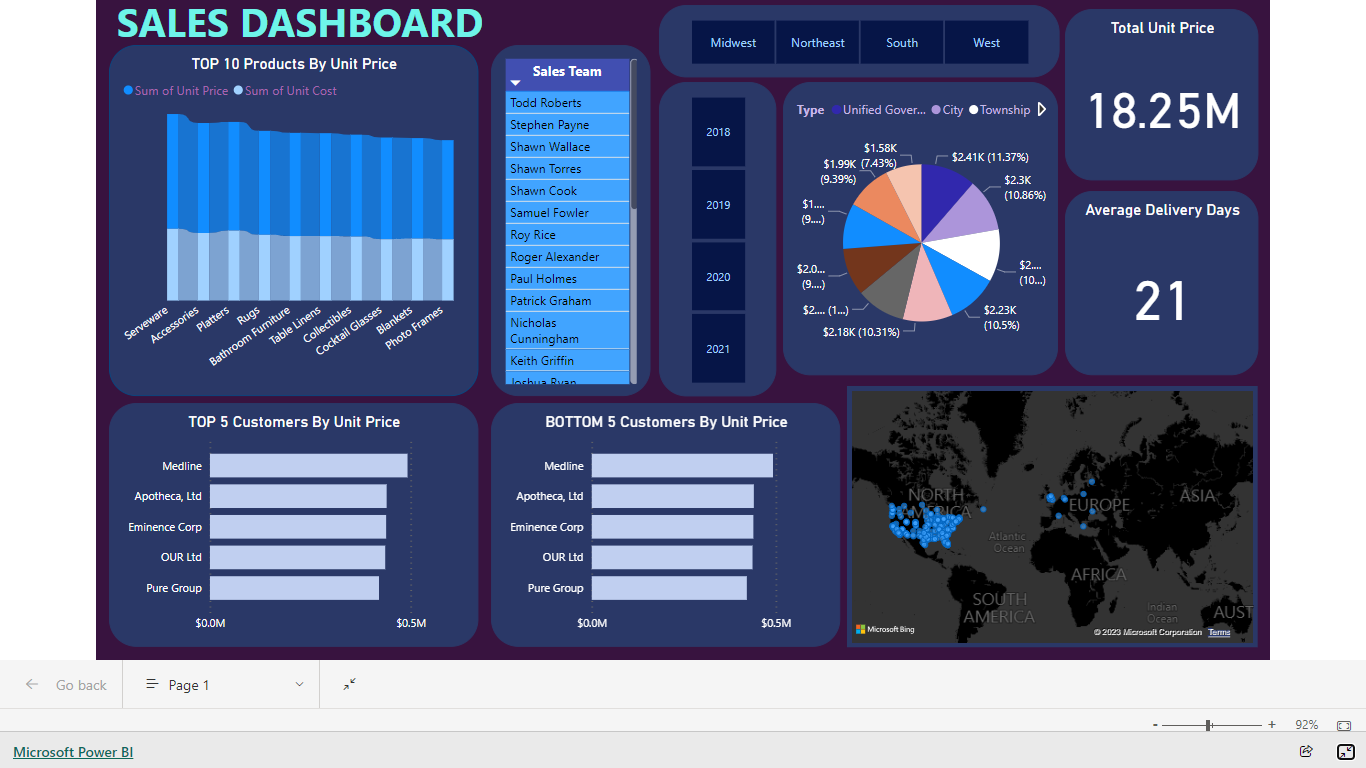Click the zoom level slider handle
Screen dimensions: 1366x768
tap(1209, 724)
